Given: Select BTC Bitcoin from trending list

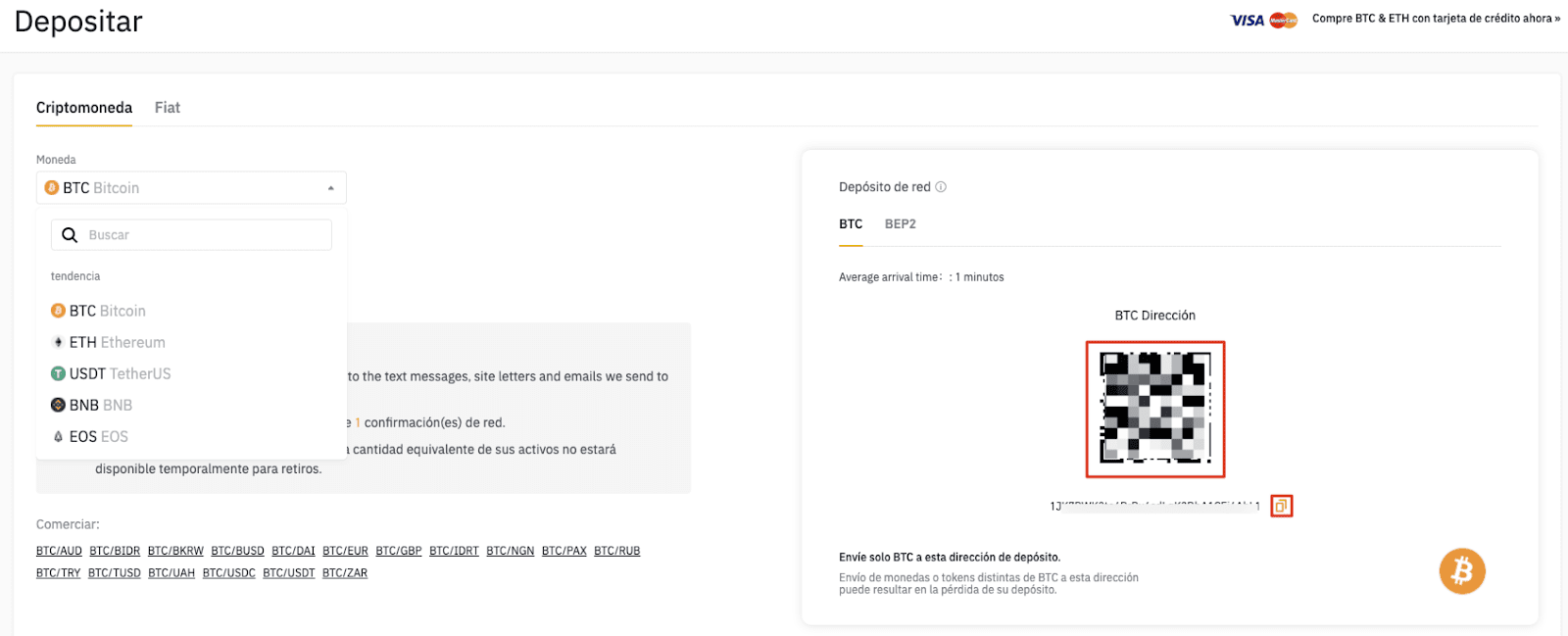Looking at the screenshot, I should (191, 311).
